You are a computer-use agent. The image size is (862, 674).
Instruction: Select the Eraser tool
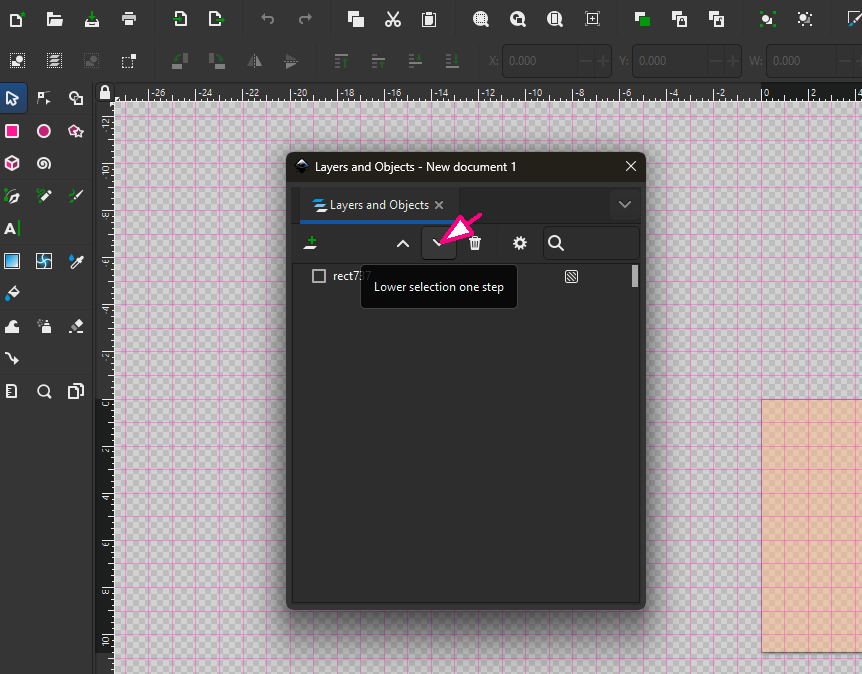tap(76, 327)
